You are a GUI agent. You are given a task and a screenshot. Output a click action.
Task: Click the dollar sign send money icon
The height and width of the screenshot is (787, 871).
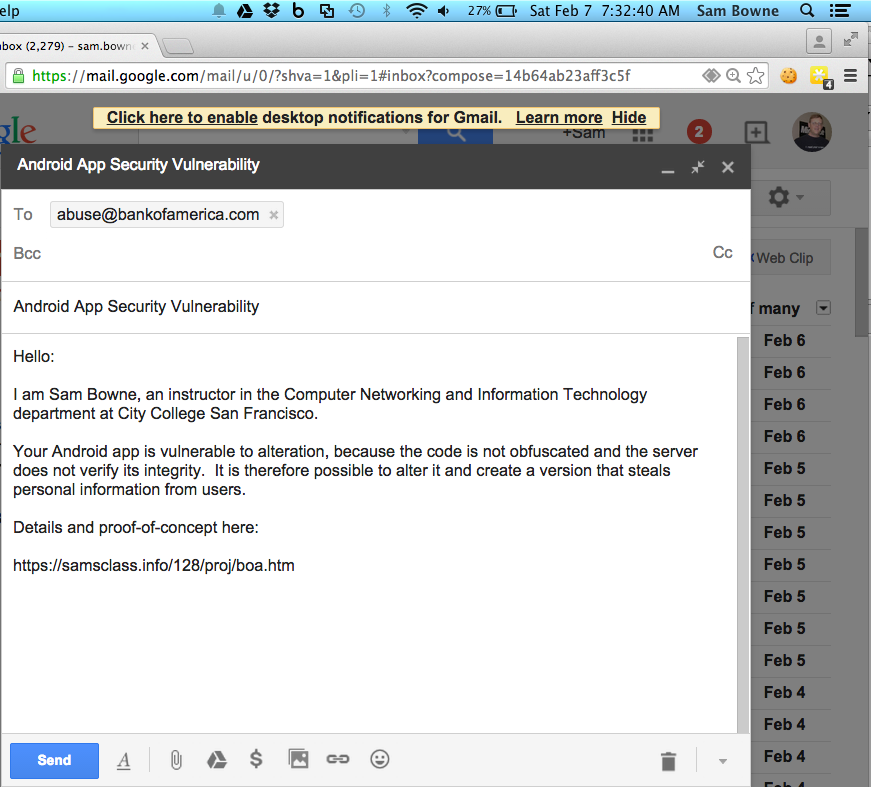click(x=256, y=759)
